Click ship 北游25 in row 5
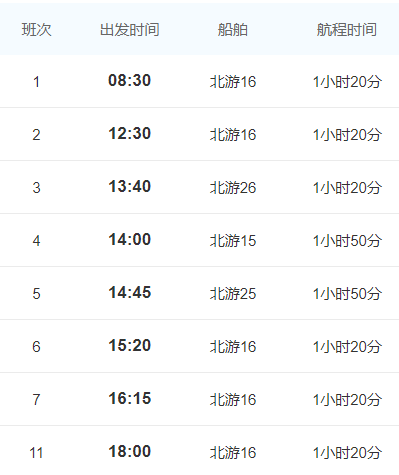This screenshot has height=475, width=399. click(233, 294)
